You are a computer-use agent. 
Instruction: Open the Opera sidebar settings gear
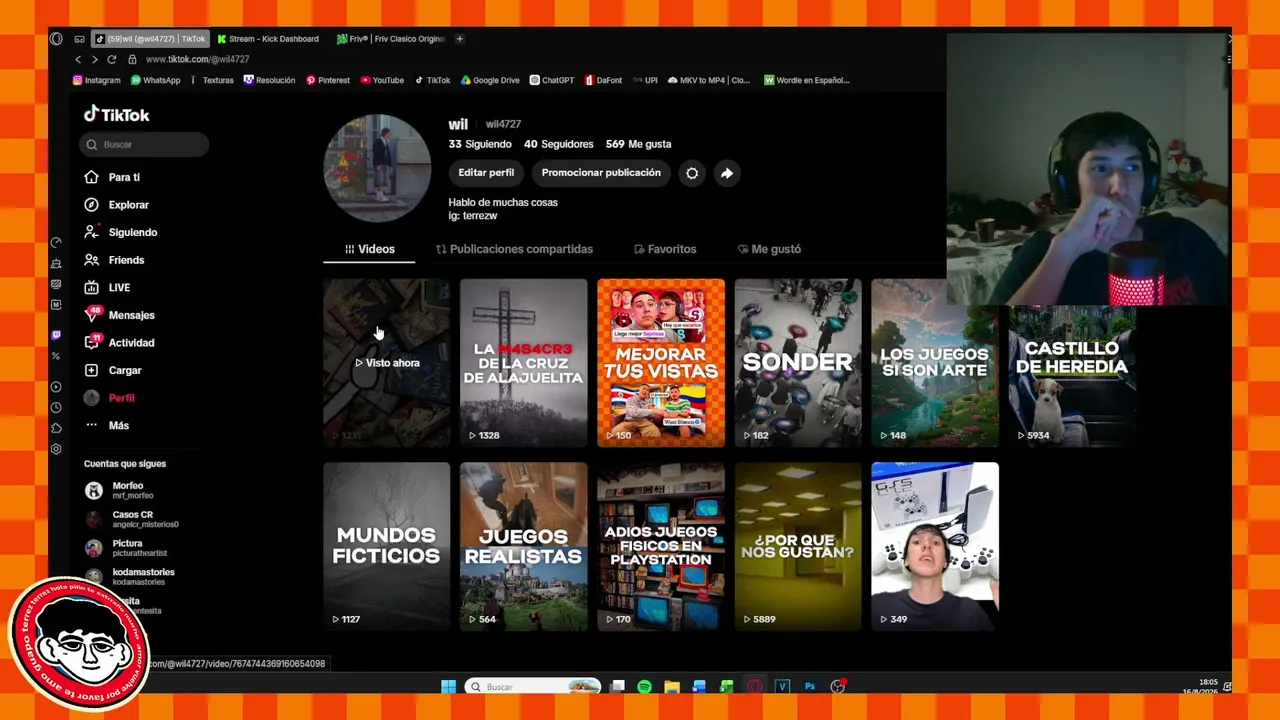tap(56, 449)
